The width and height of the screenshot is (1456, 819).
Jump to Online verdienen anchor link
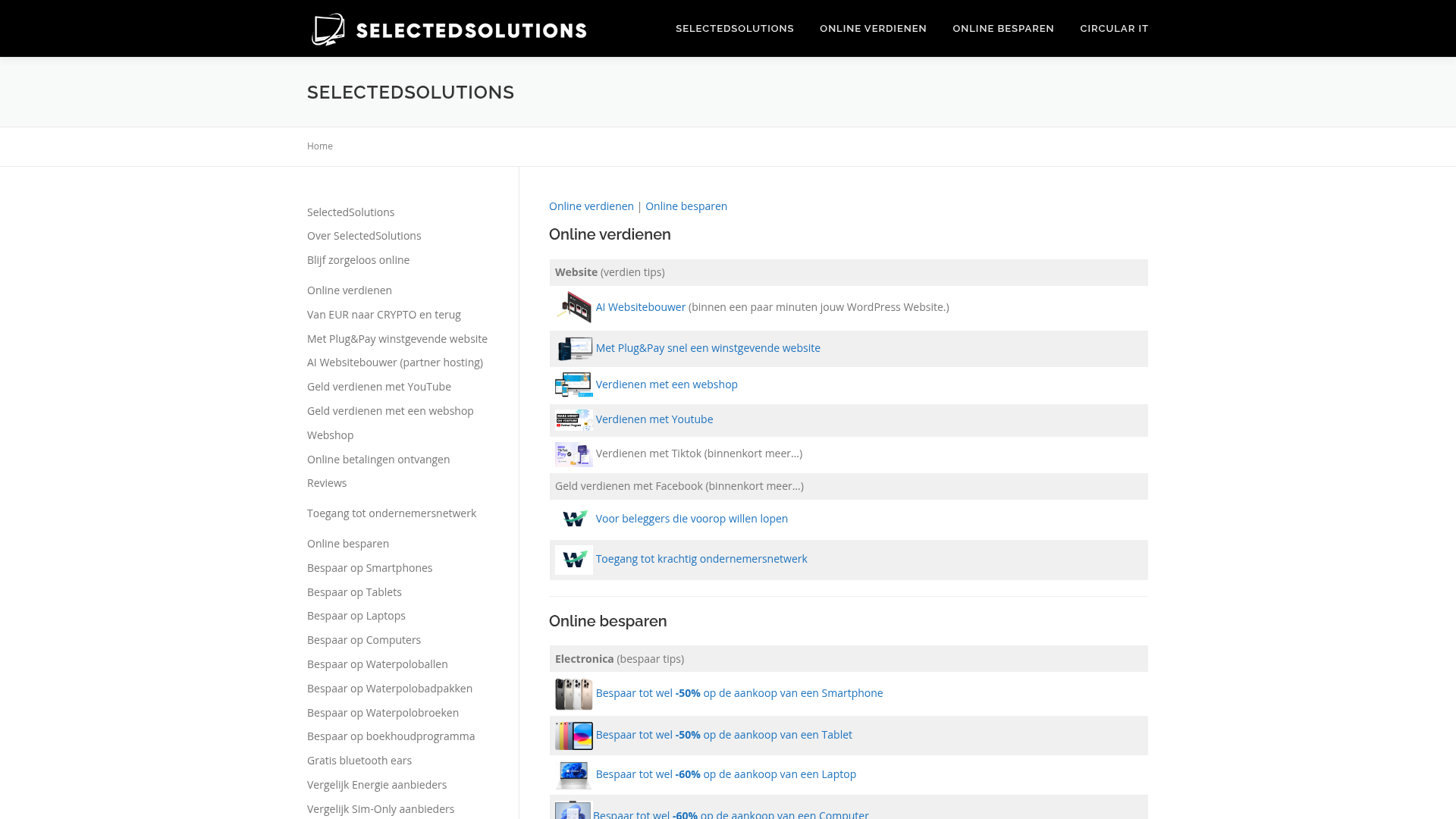[x=591, y=206]
